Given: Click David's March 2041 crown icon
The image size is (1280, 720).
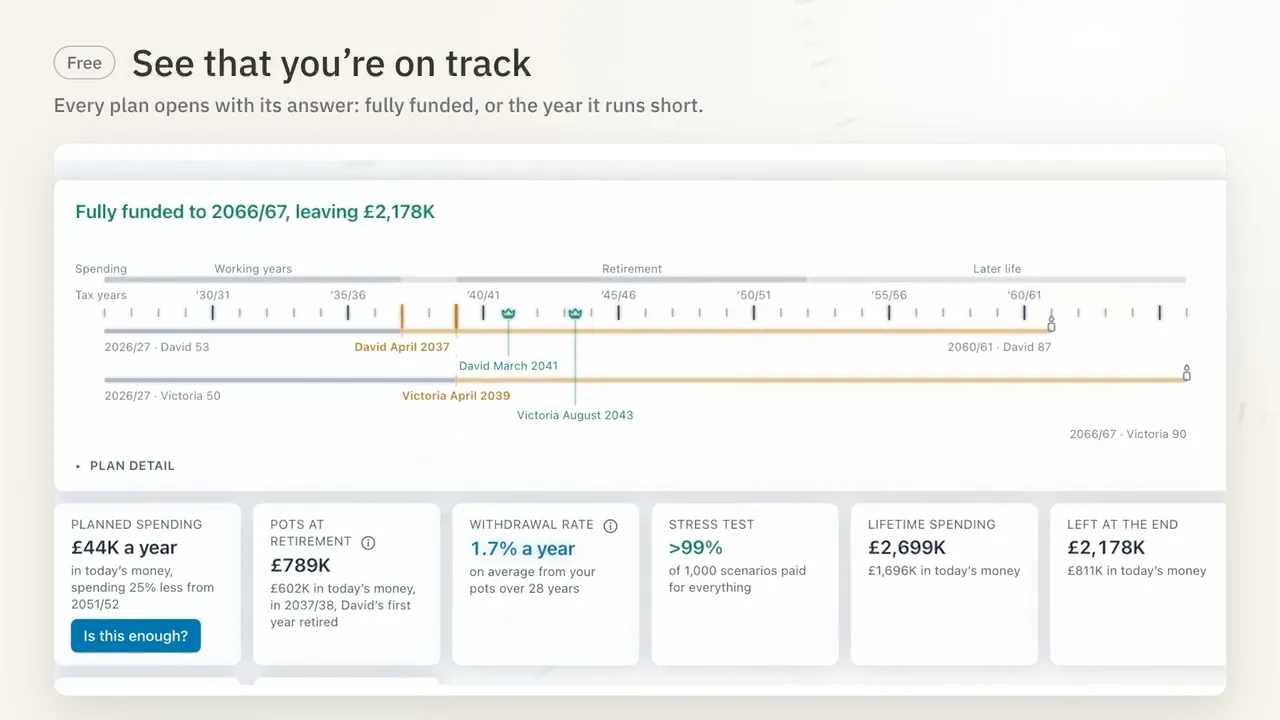Looking at the screenshot, I should 508,314.
